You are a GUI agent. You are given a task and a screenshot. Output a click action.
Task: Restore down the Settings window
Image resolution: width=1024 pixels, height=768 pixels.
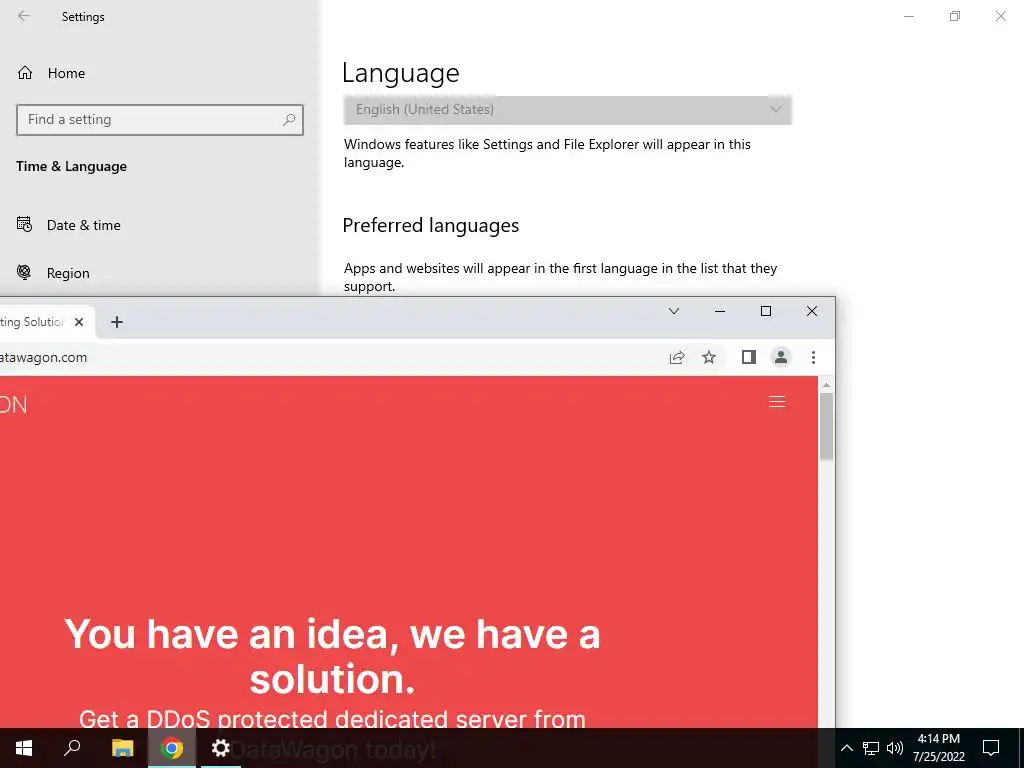(x=955, y=16)
